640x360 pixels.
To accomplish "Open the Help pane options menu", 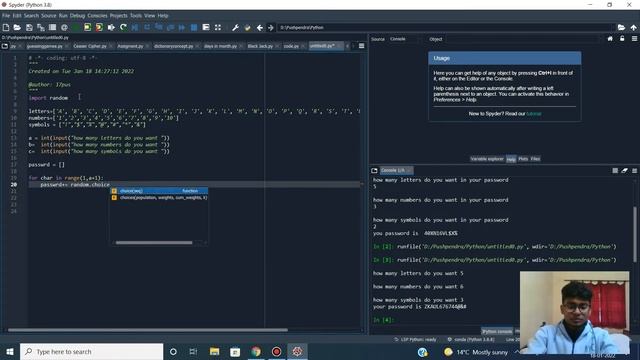I will [x=634, y=39].
